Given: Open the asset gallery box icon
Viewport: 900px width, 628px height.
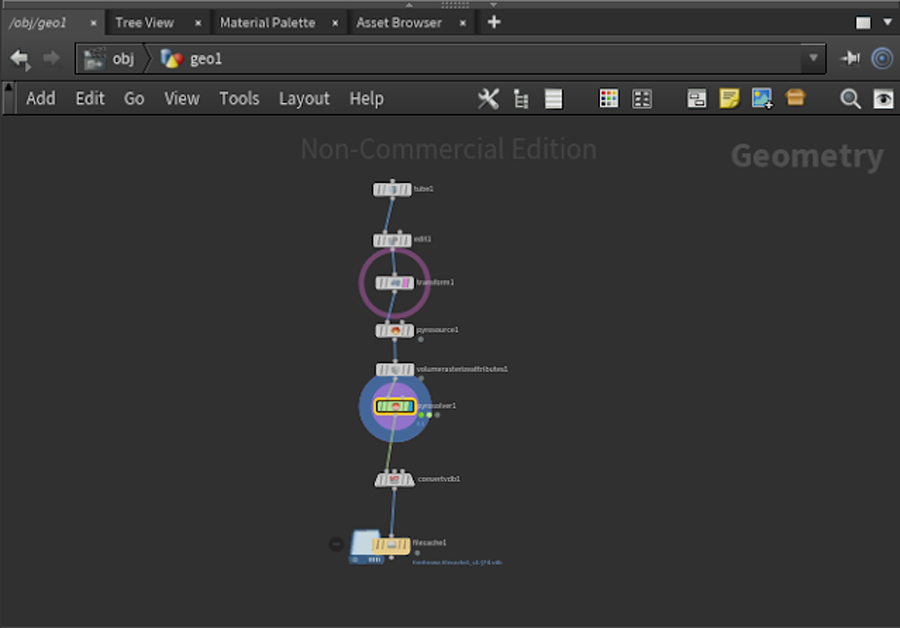Looking at the screenshot, I should [796, 99].
